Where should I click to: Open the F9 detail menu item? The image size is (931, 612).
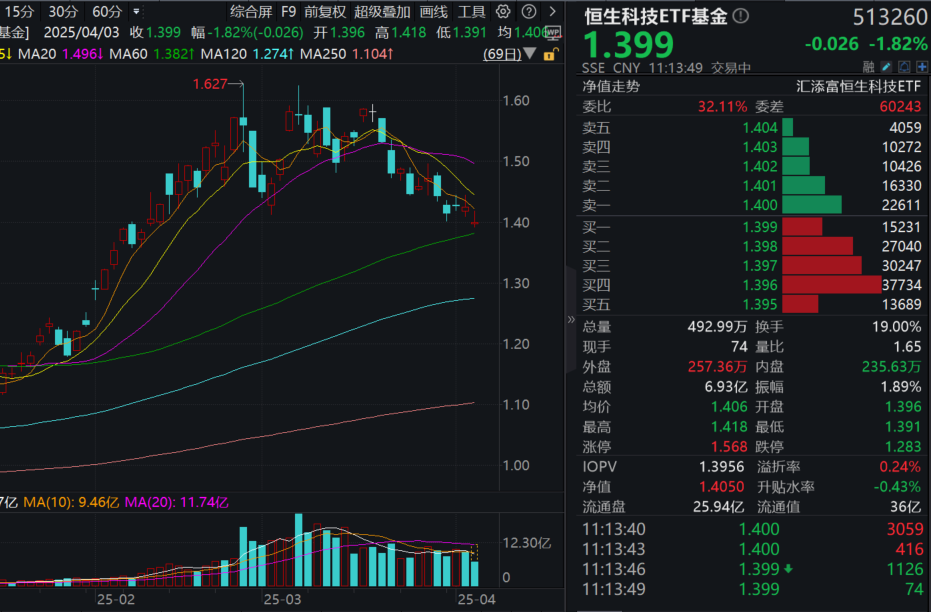point(289,11)
